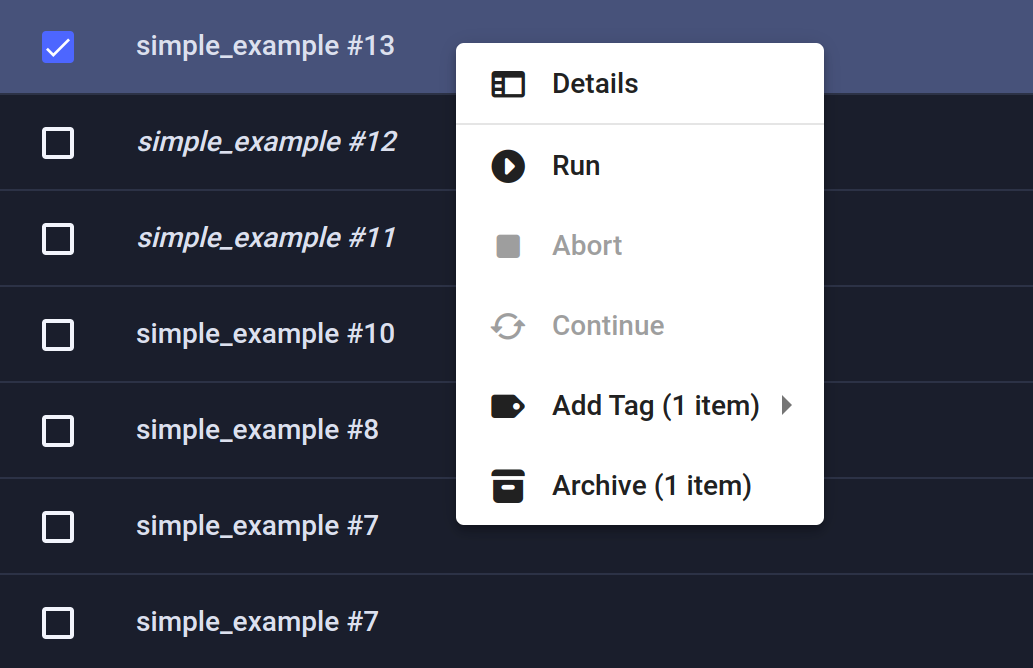Click the highlighted simple_example #13 name
Viewport: 1033px width, 668px height.
point(265,46)
